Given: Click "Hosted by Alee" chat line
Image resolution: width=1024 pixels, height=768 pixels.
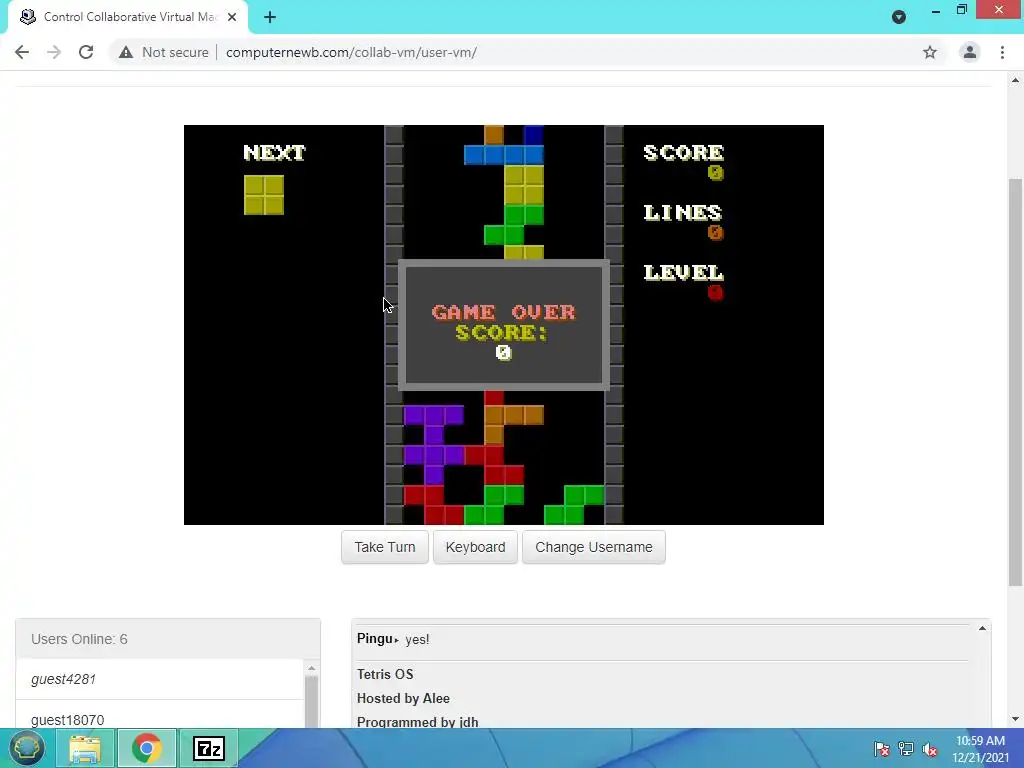Looking at the screenshot, I should click(403, 698).
